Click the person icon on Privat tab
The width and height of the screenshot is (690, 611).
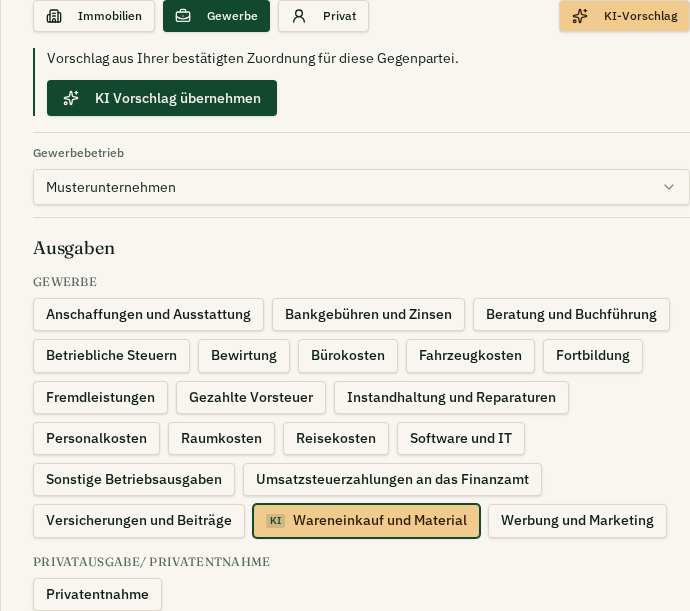point(299,16)
